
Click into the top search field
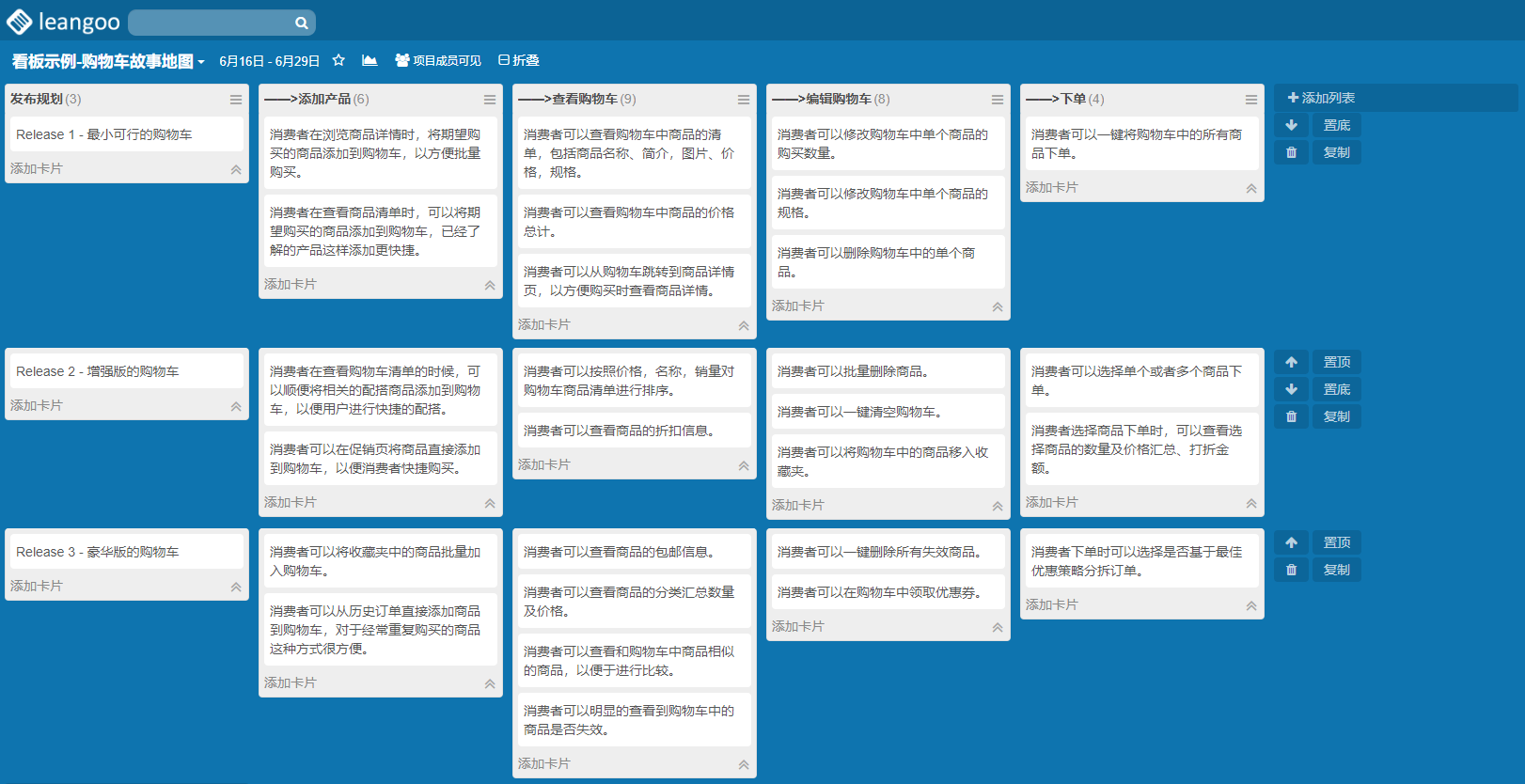pos(212,23)
